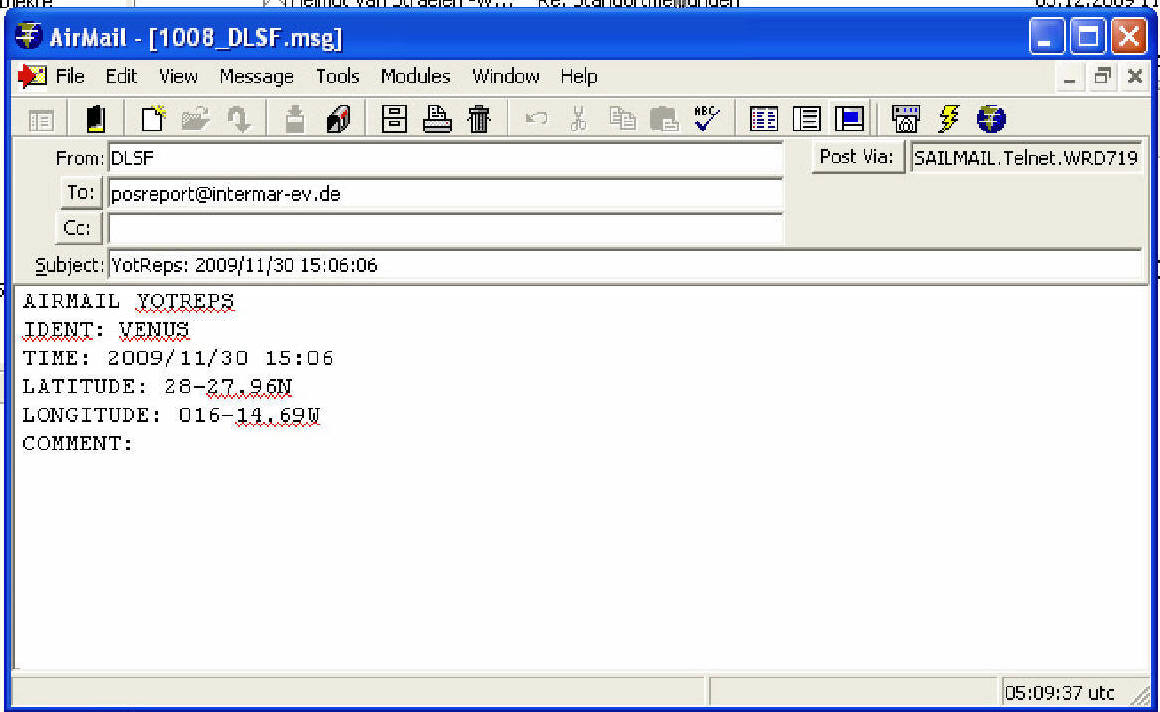Click the UTC clock in status bar
1160x712 pixels.
tap(1059, 693)
